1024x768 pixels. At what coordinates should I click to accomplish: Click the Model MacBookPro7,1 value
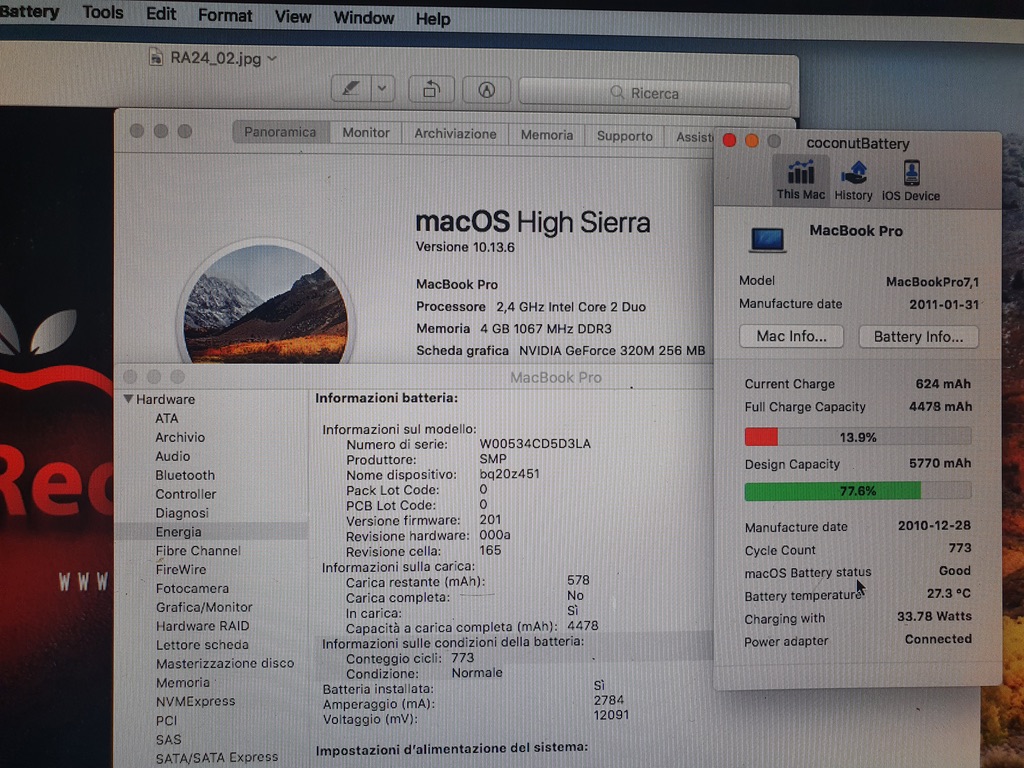tap(932, 281)
